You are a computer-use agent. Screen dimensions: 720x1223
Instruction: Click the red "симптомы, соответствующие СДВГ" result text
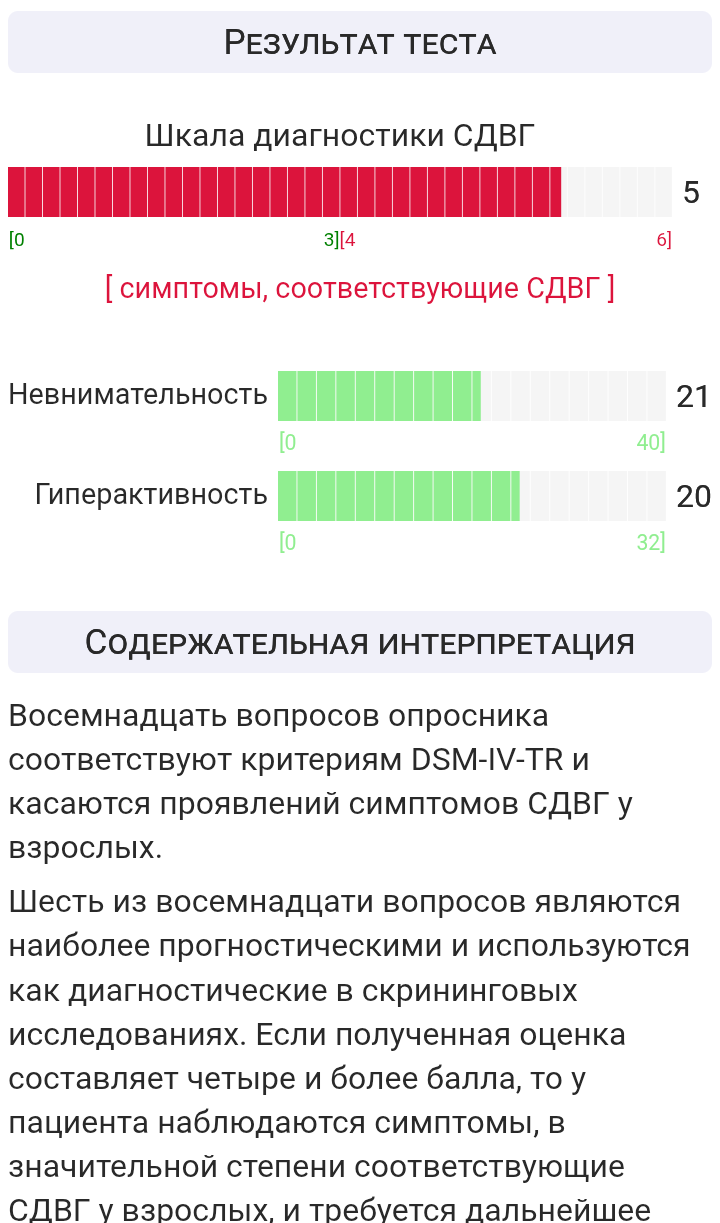pyautogui.click(x=360, y=288)
